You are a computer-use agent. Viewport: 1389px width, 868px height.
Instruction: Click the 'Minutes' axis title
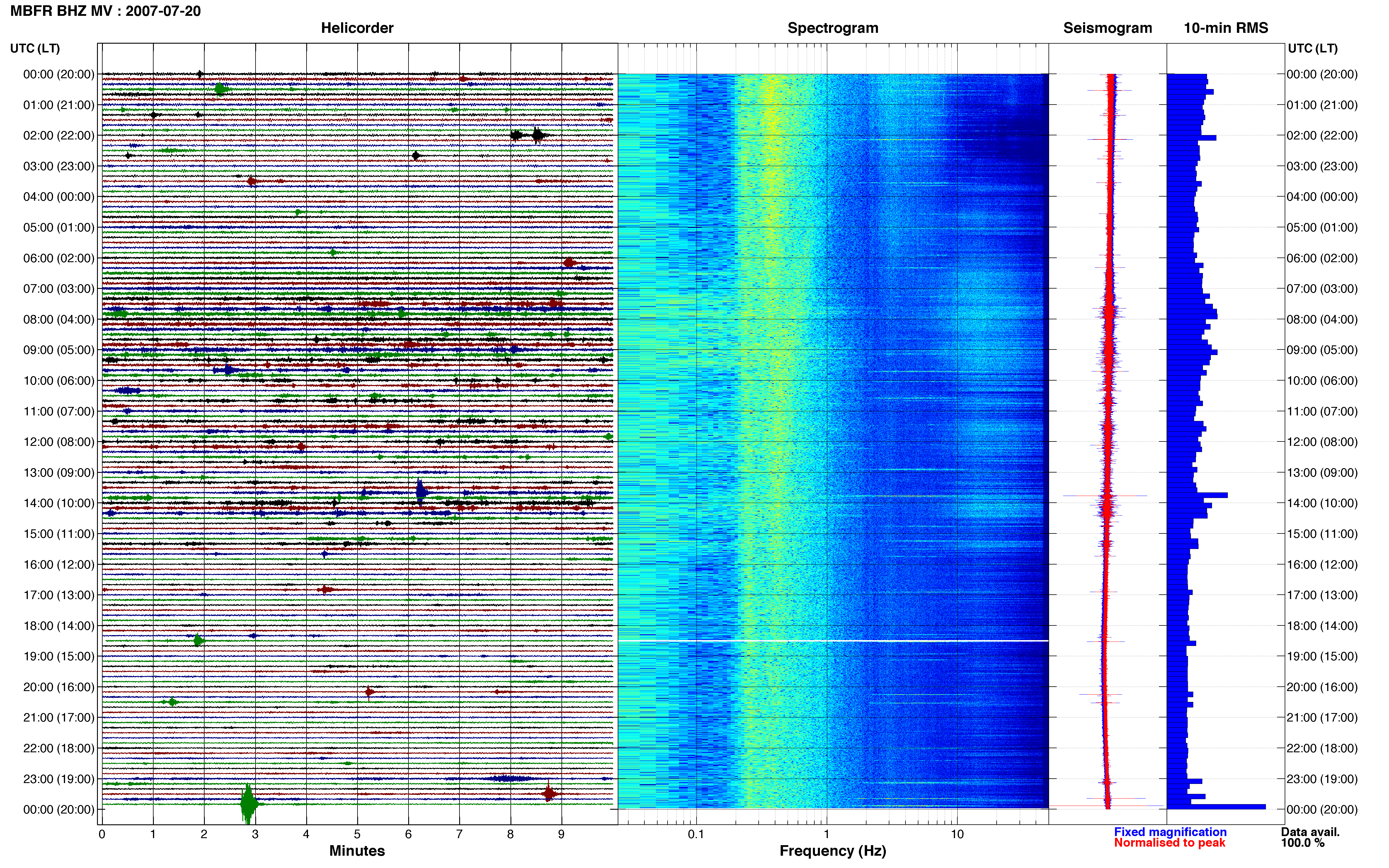point(357,851)
